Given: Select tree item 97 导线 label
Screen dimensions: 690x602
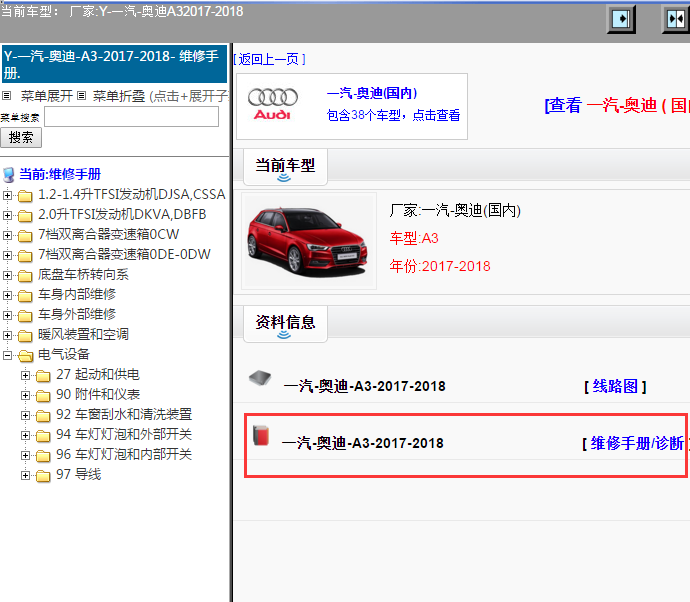Looking at the screenshot, I should tap(79, 474).
